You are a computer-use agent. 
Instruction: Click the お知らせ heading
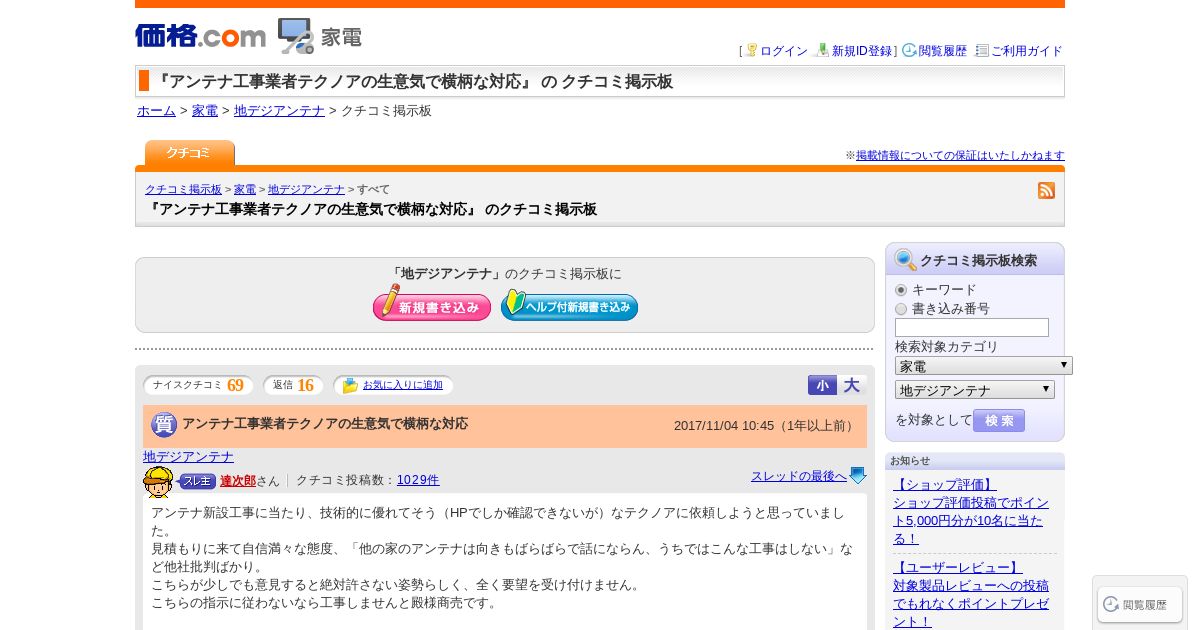(x=910, y=461)
